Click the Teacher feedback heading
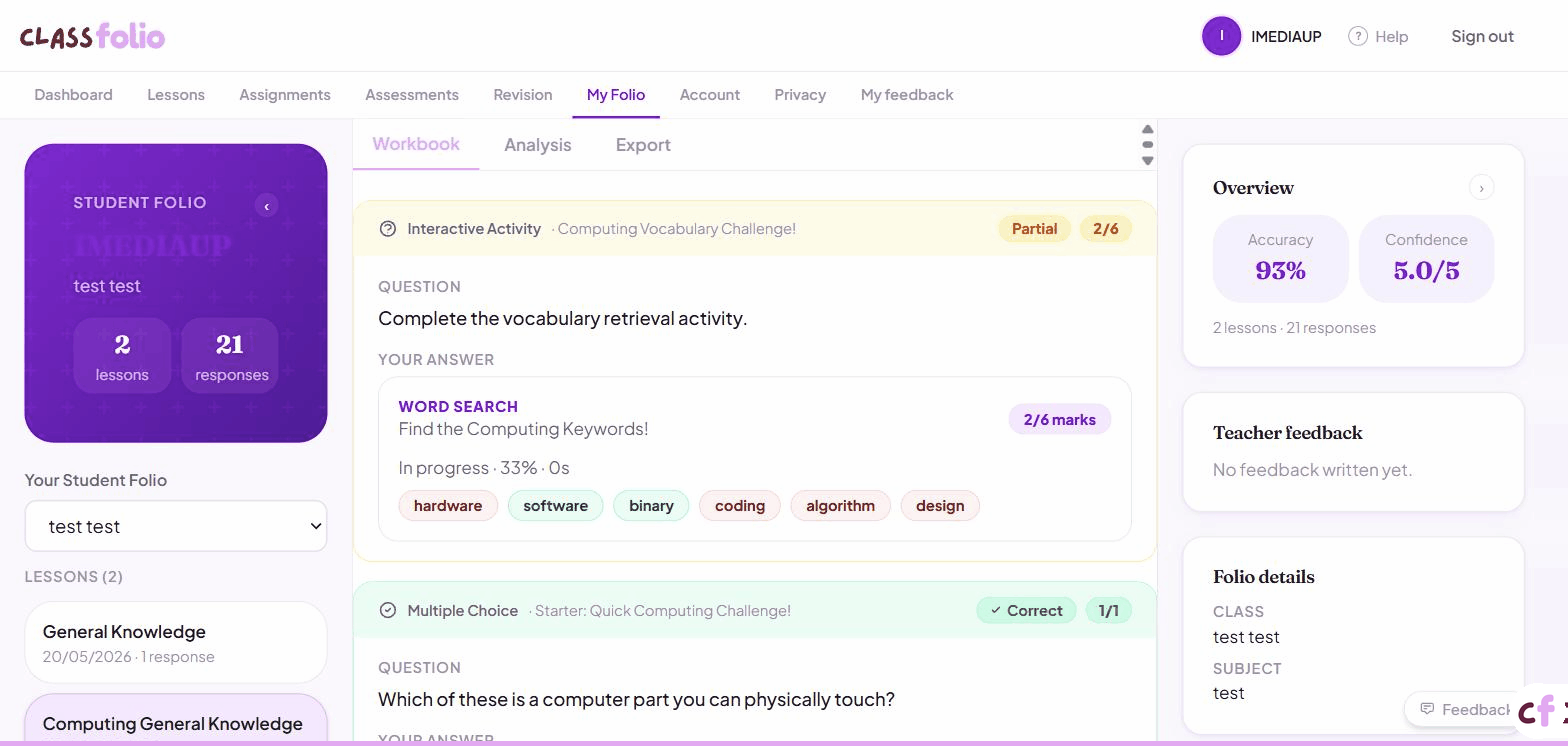Screen dimensions: 1568x746 [x=1288, y=433]
